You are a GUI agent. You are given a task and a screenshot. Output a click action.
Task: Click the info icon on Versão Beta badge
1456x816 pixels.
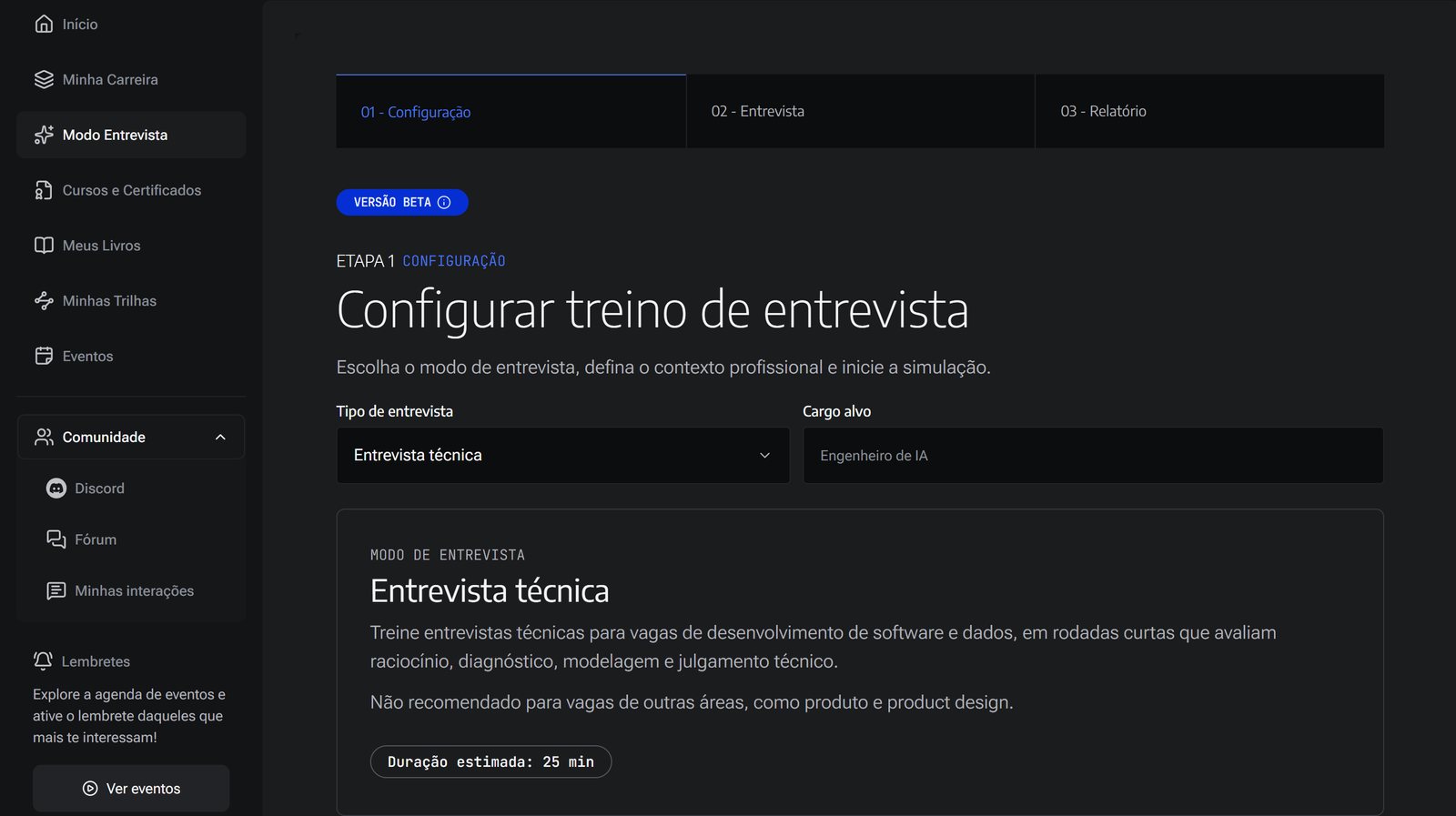444,202
